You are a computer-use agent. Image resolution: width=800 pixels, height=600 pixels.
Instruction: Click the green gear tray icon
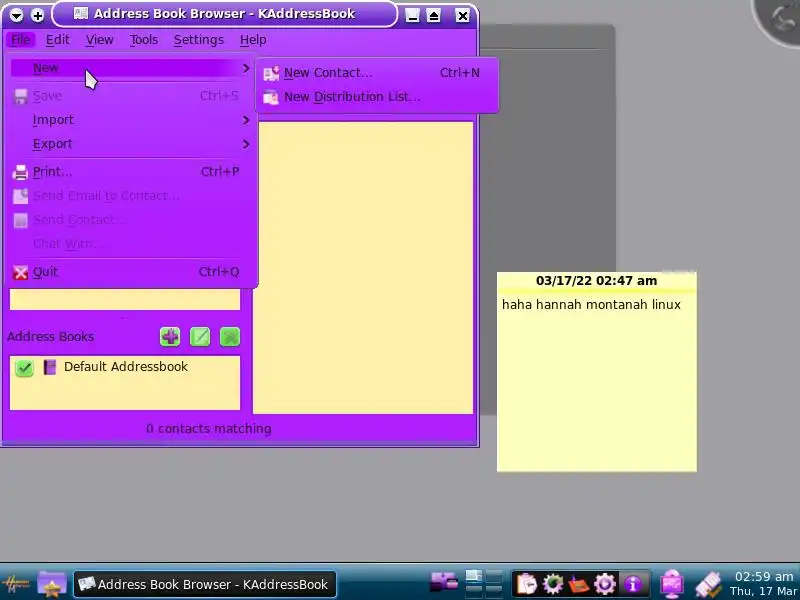553,584
